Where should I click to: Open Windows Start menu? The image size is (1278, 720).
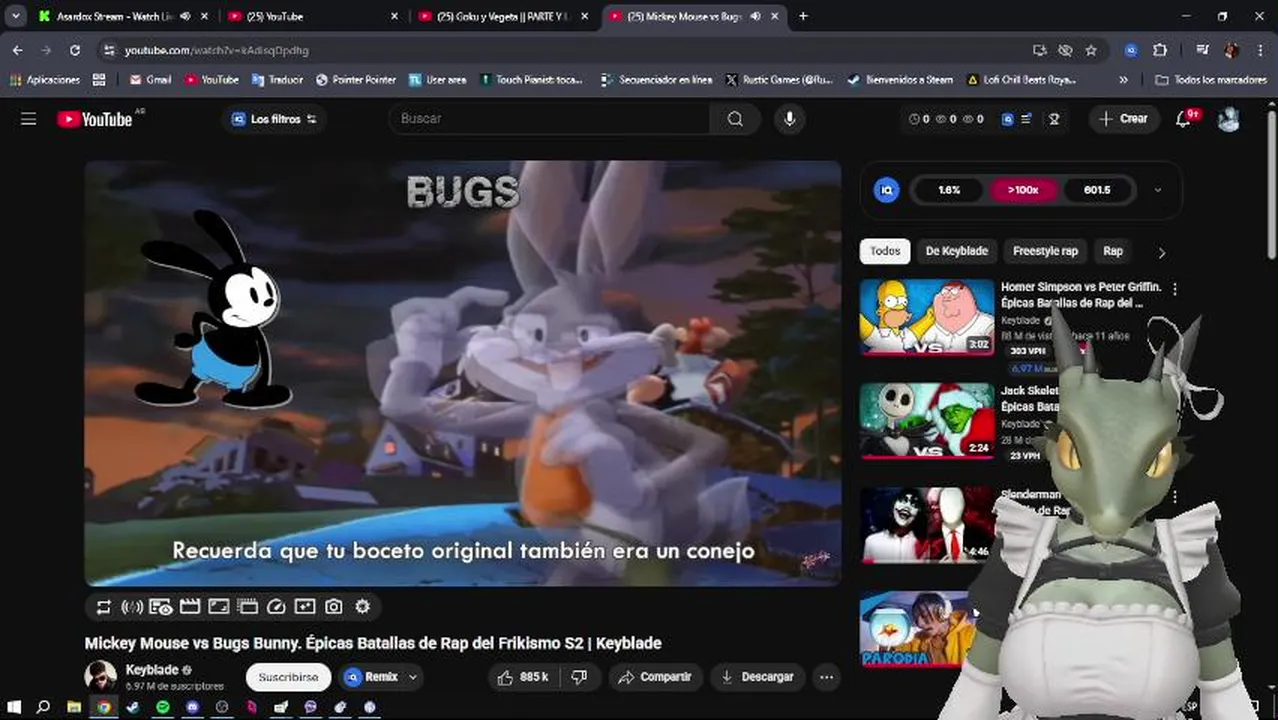(x=14, y=707)
